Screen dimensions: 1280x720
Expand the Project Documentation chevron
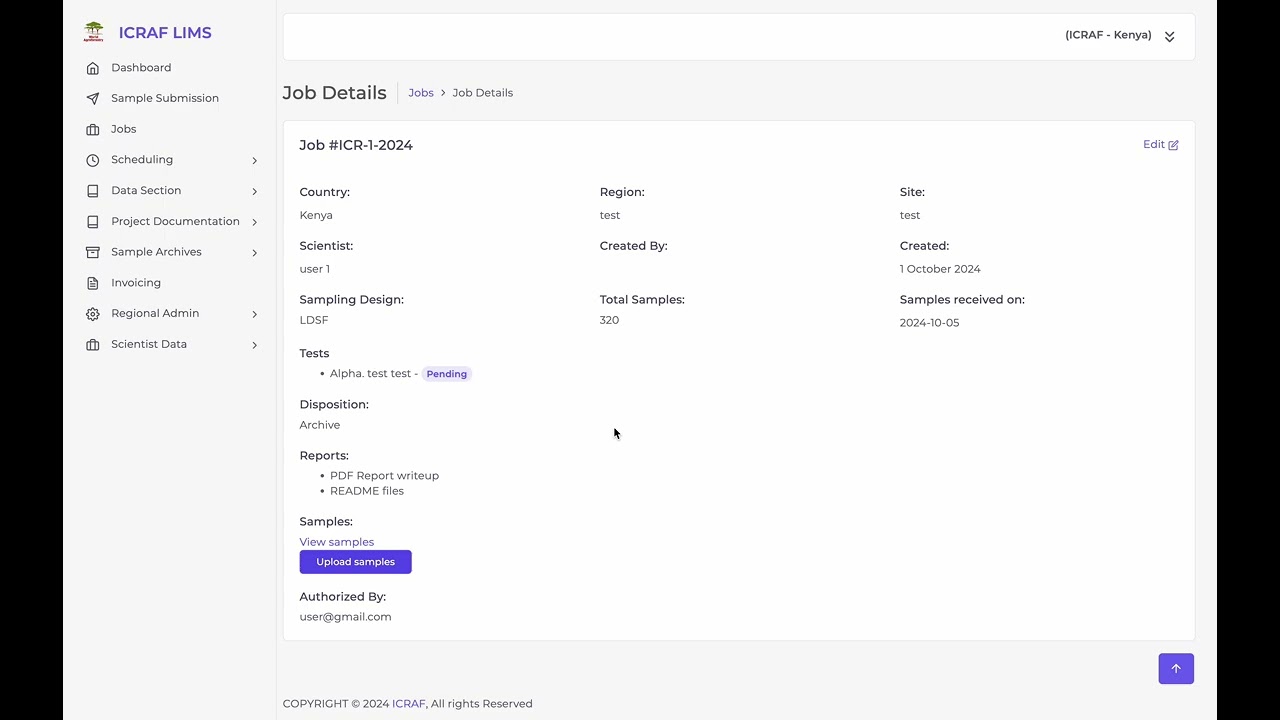tap(254, 222)
